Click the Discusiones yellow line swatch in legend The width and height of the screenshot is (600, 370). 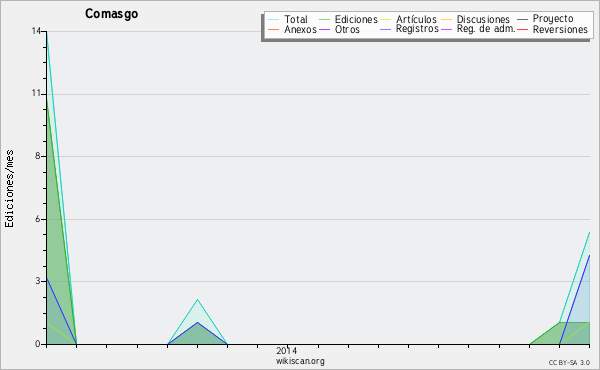pos(446,19)
